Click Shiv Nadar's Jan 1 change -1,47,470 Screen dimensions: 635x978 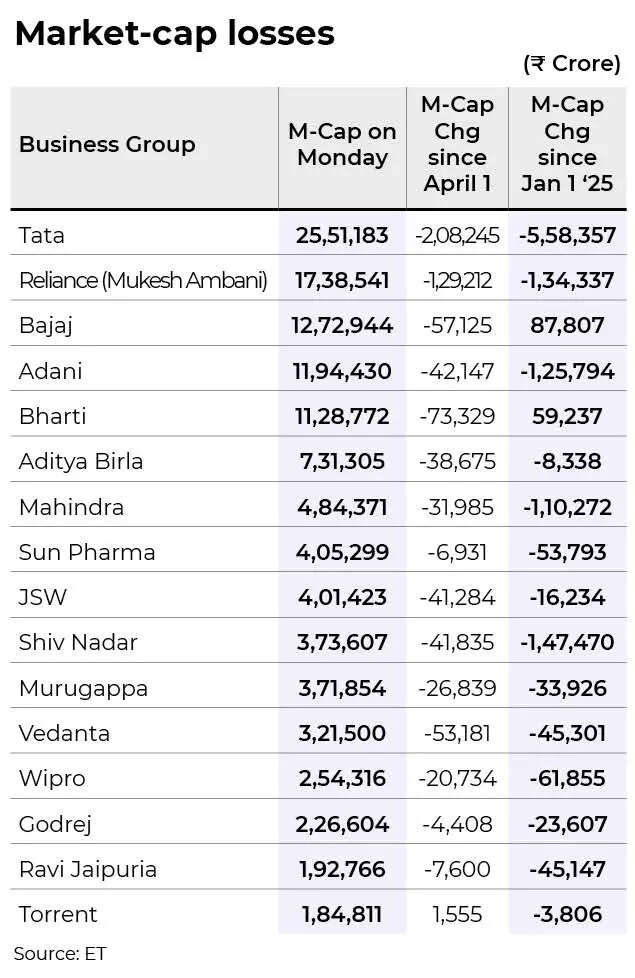click(x=568, y=642)
